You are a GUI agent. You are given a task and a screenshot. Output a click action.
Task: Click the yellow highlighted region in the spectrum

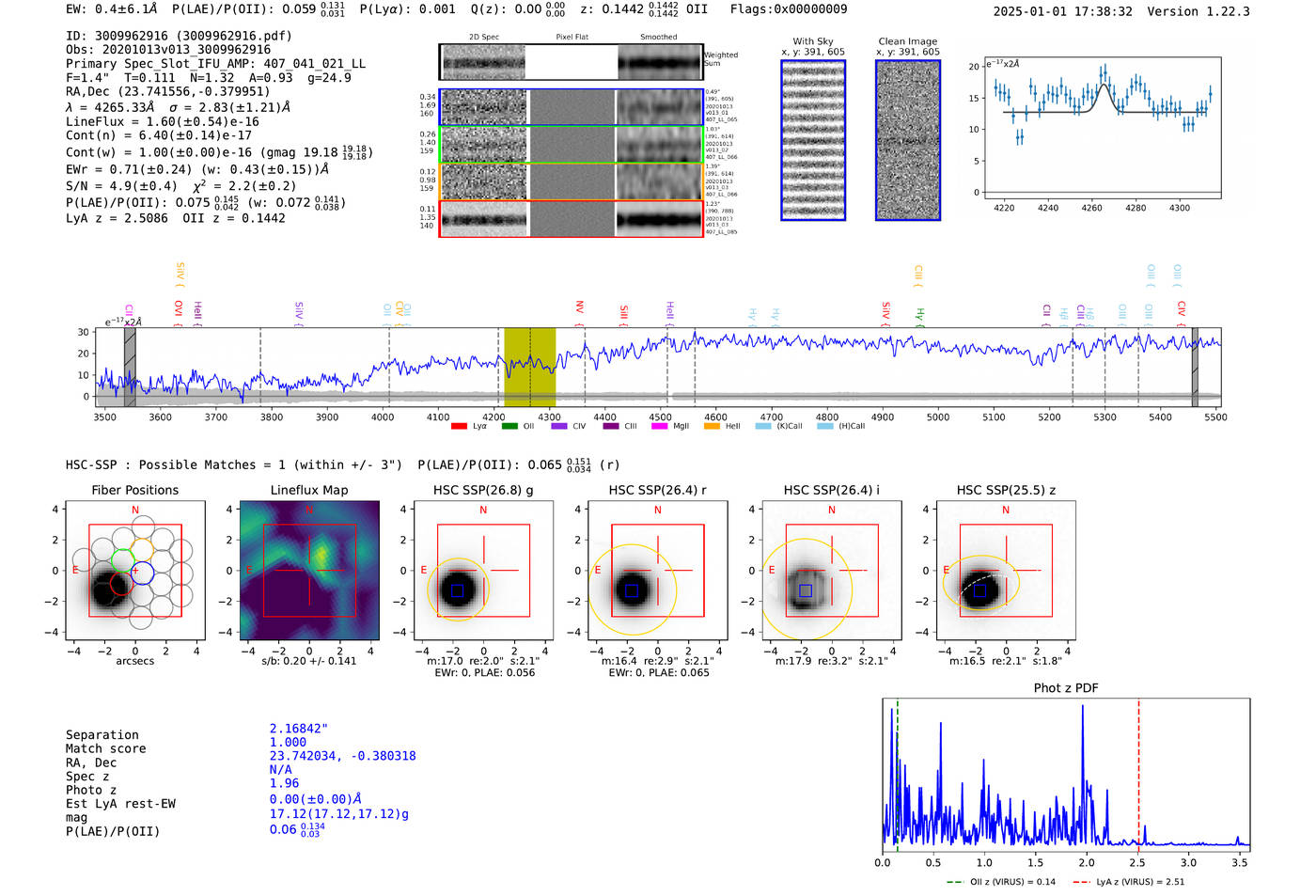pos(529,368)
